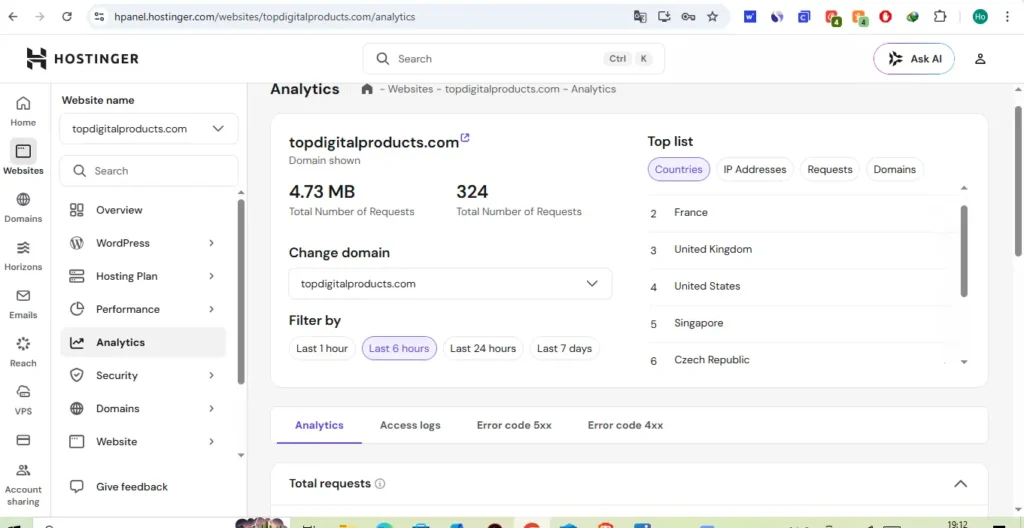
Task: Select Analytics in sidebar menu
Action: click(x=142, y=342)
